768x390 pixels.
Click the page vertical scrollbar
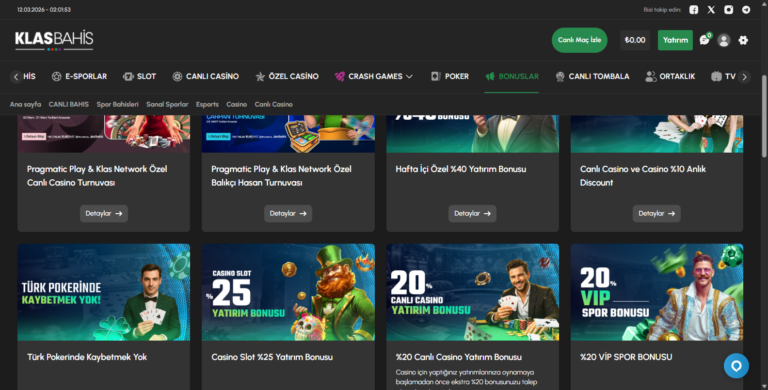tap(764, 117)
